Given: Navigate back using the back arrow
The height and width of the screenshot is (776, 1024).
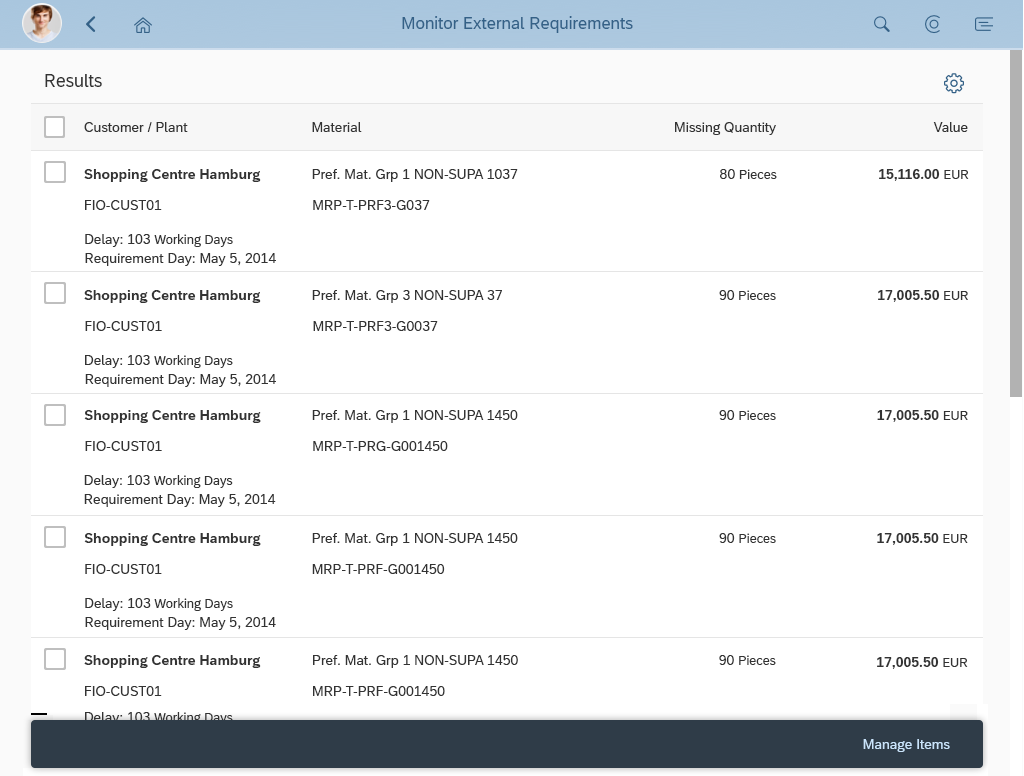Looking at the screenshot, I should point(90,23).
